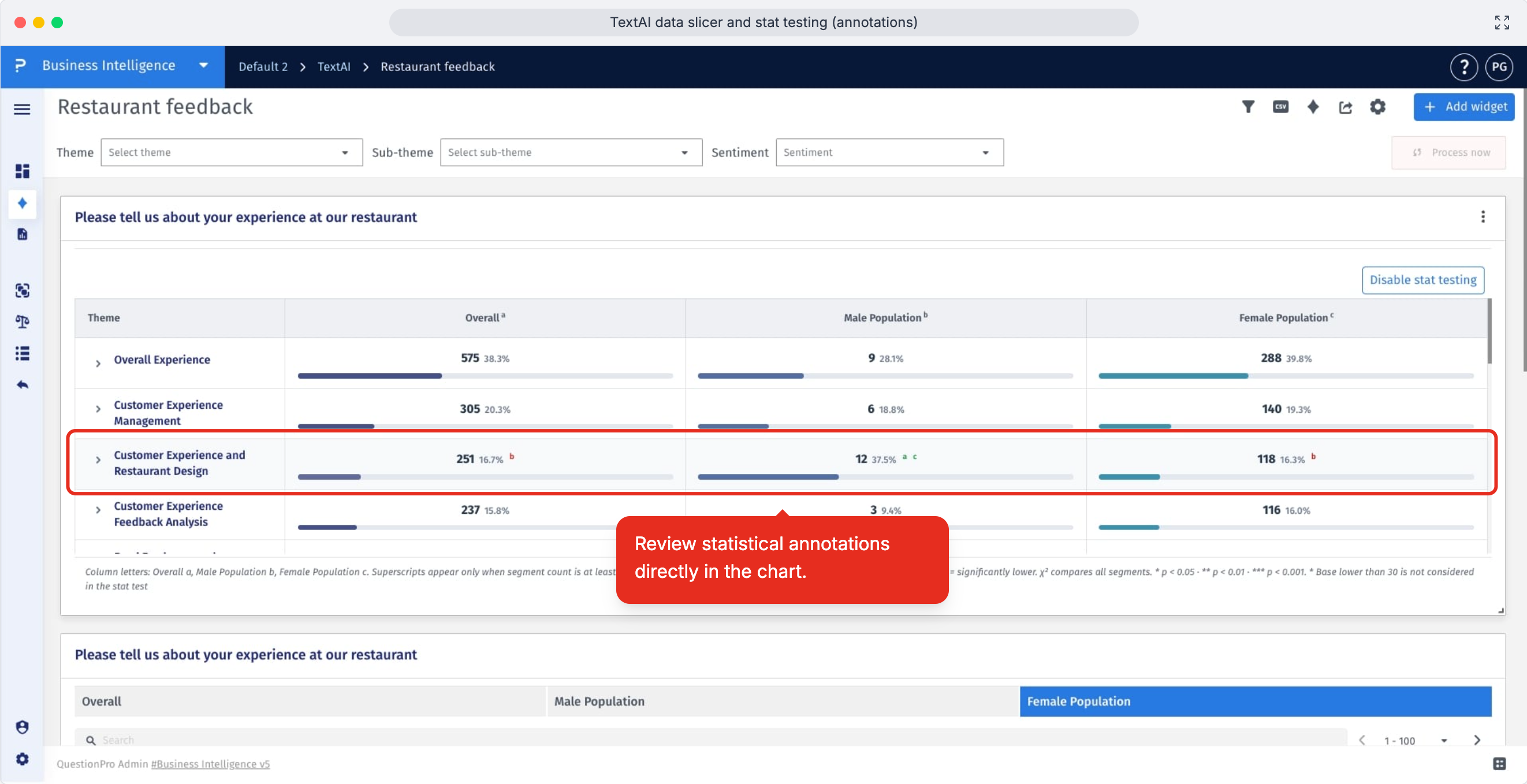Open the widget three-dot options menu
Viewport: 1527px width, 784px height.
pos(1483,217)
